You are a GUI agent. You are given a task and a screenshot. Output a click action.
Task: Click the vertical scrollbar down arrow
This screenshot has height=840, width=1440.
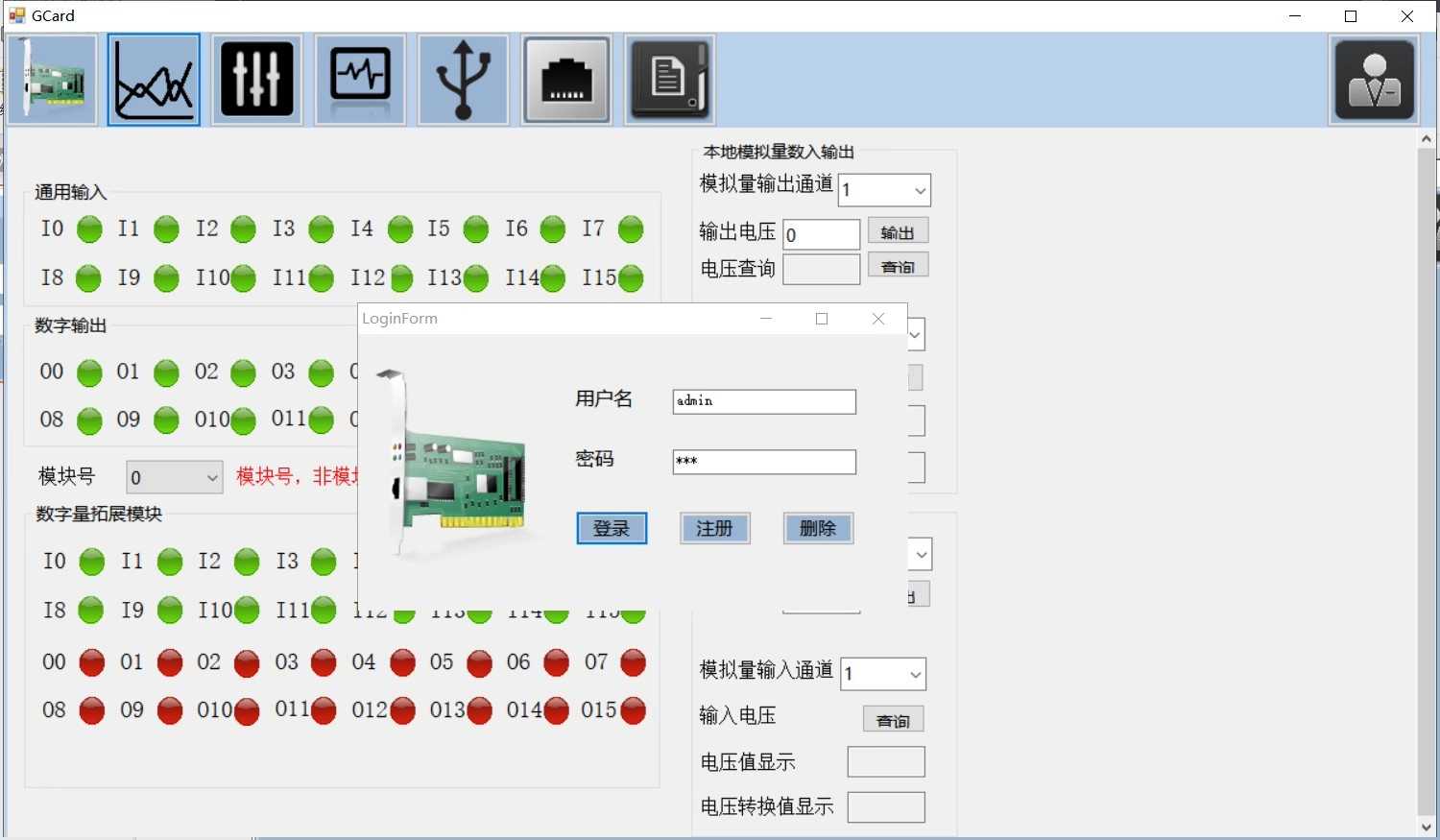point(1426,827)
